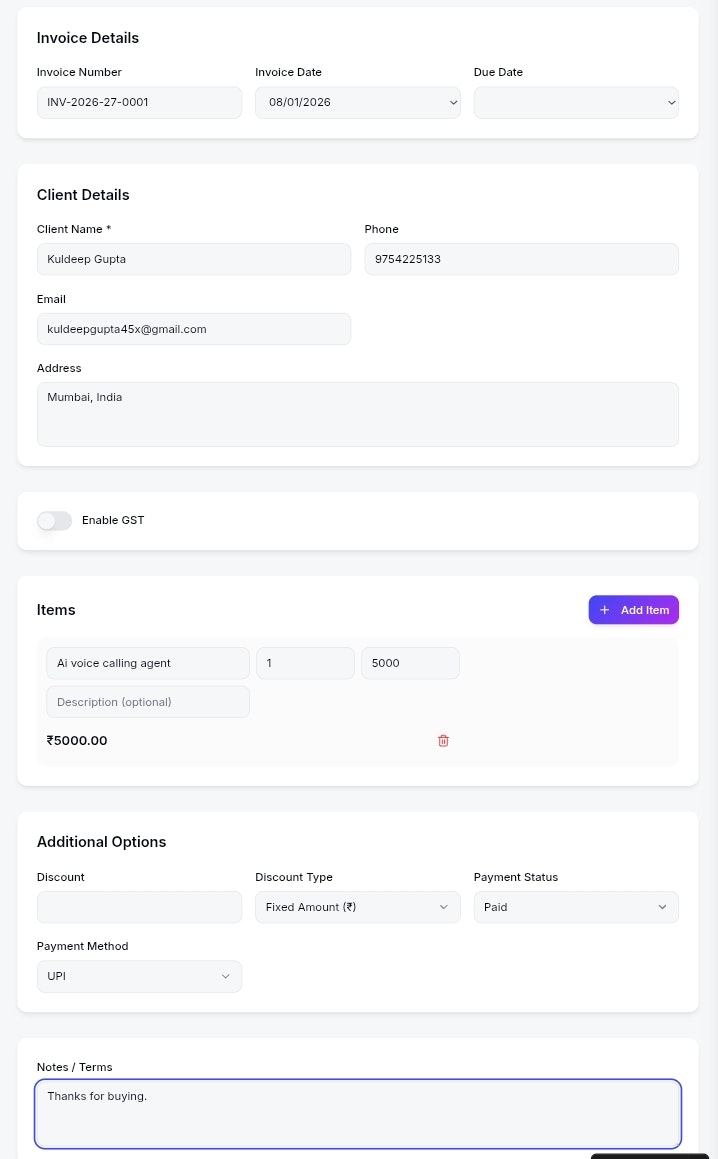718x1159 pixels.
Task: Click the Phone number field
Action: click(x=521, y=259)
